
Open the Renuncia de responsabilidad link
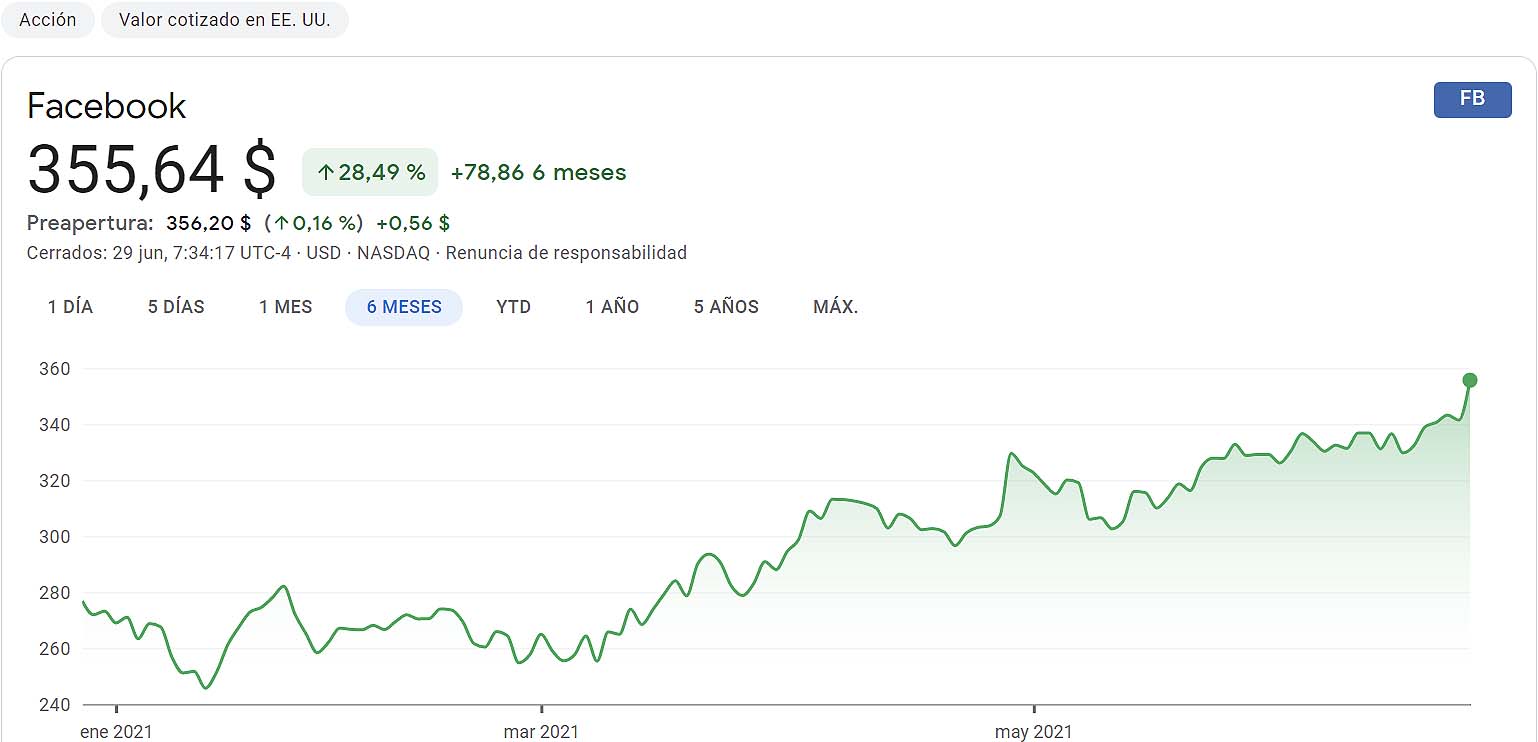coord(566,253)
